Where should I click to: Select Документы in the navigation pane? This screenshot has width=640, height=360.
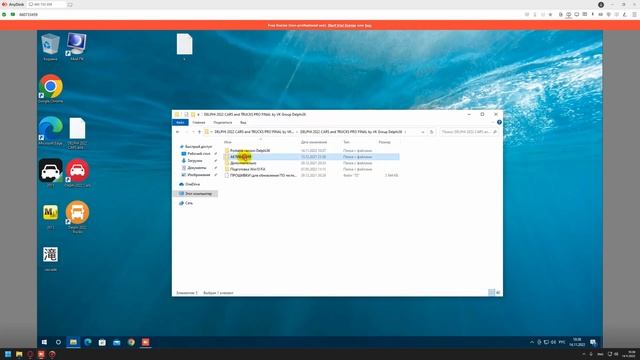[197, 168]
